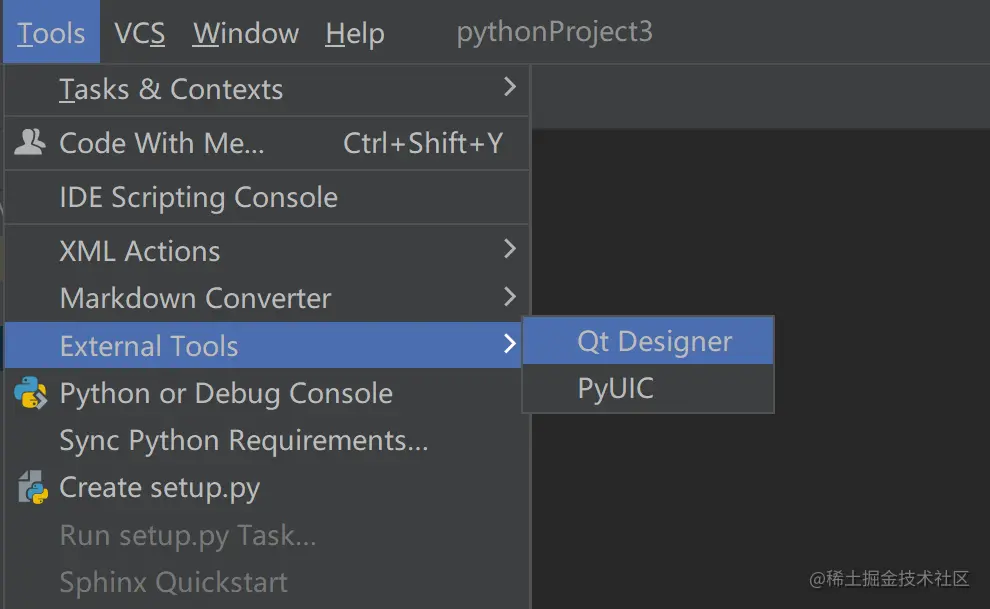This screenshot has width=990, height=609.
Task: Select PyUIC external tool
Action: (x=616, y=388)
